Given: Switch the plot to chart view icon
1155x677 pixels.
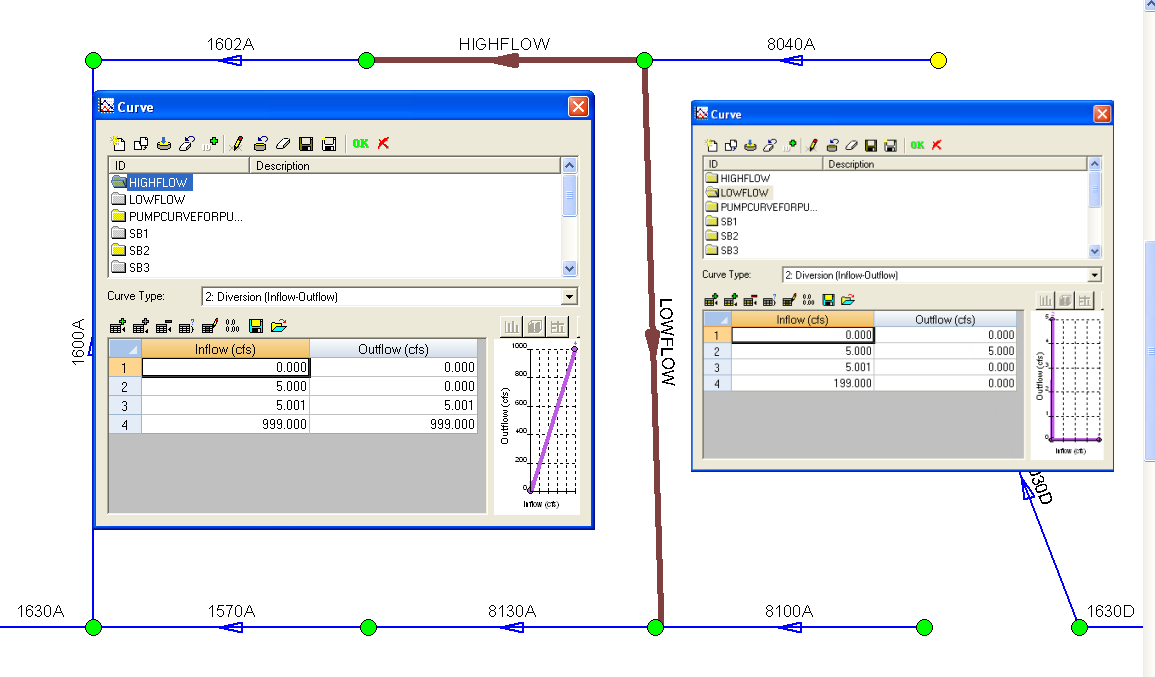Looking at the screenshot, I should pyautogui.click(x=513, y=326).
